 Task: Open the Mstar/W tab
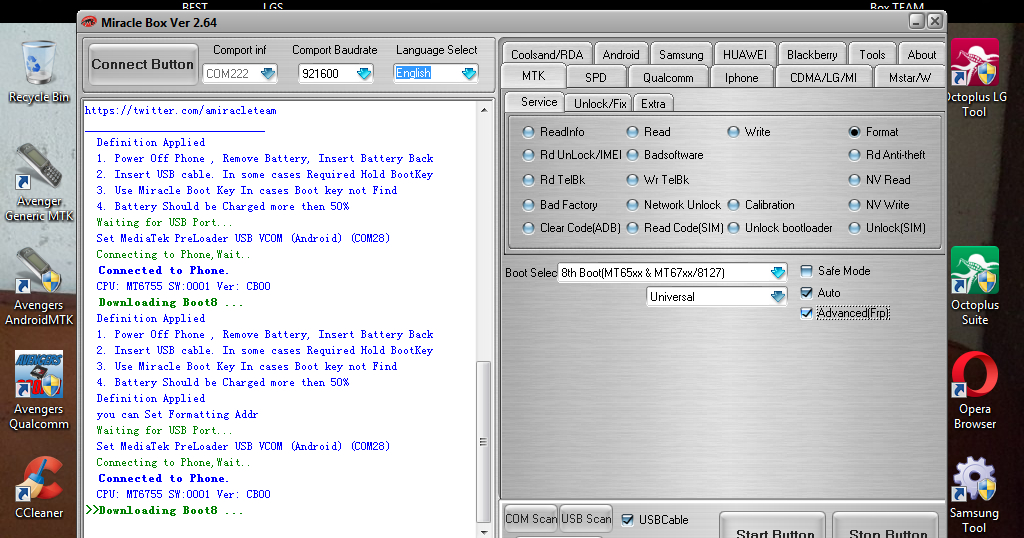coord(910,78)
